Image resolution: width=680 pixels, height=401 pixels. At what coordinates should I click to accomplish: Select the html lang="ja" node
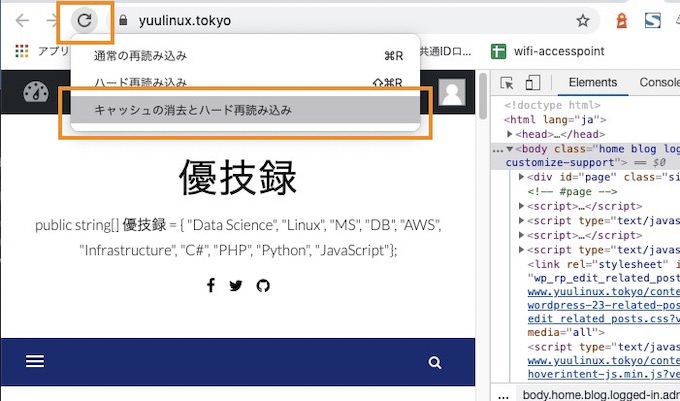click(555, 120)
